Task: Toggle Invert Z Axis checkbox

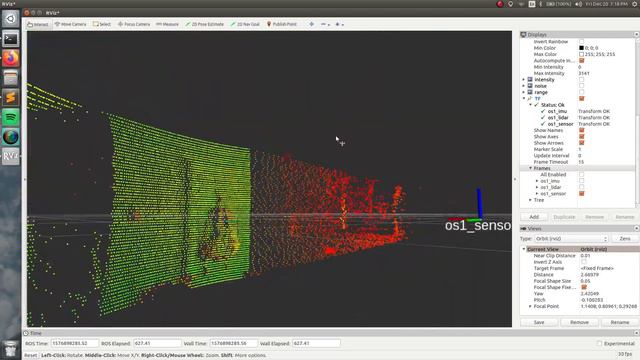Action: (x=584, y=262)
